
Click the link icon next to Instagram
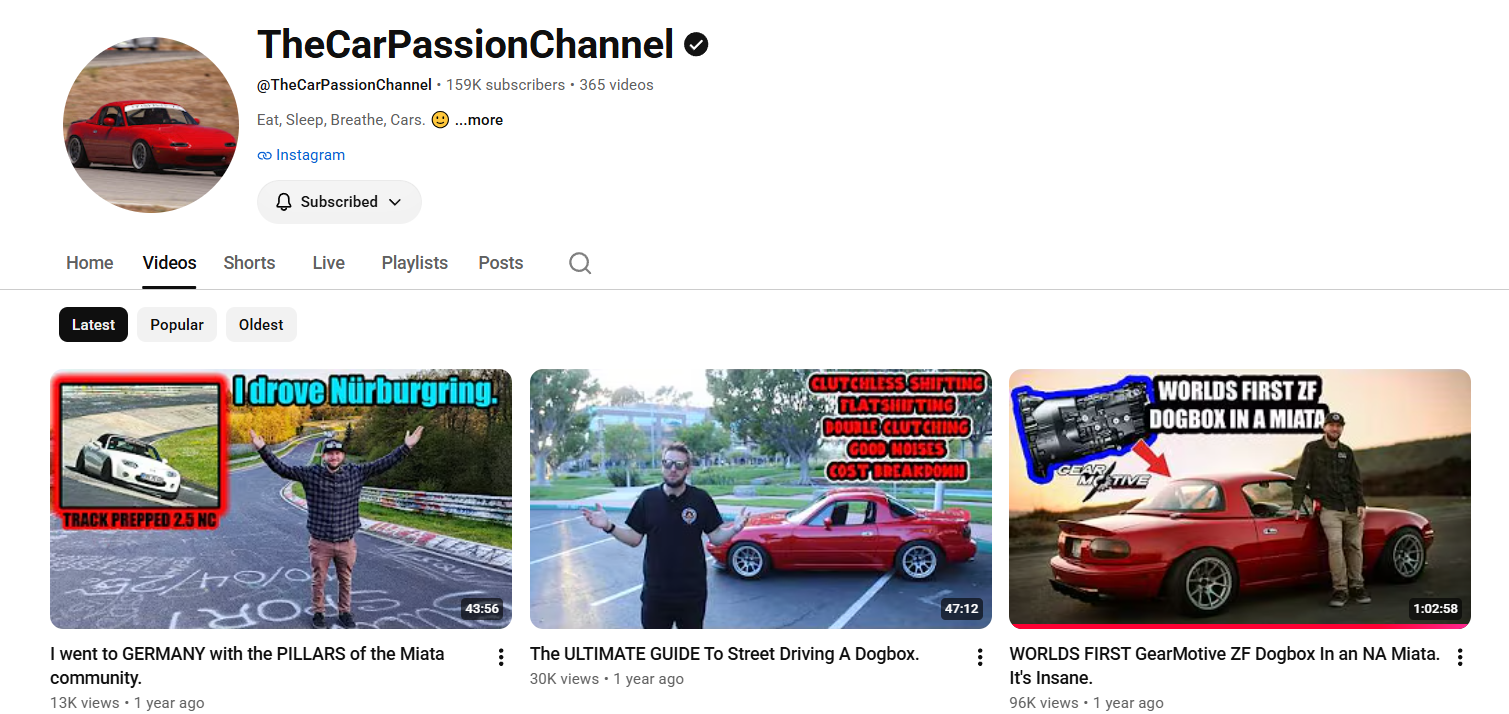click(x=264, y=155)
